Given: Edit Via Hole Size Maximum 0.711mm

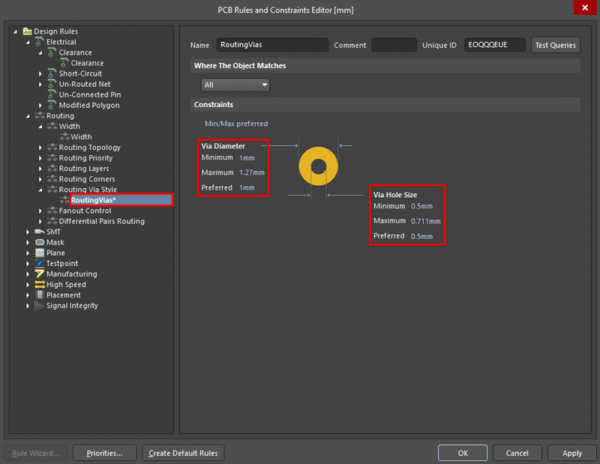Looking at the screenshot, I should [x=426, y=221].
